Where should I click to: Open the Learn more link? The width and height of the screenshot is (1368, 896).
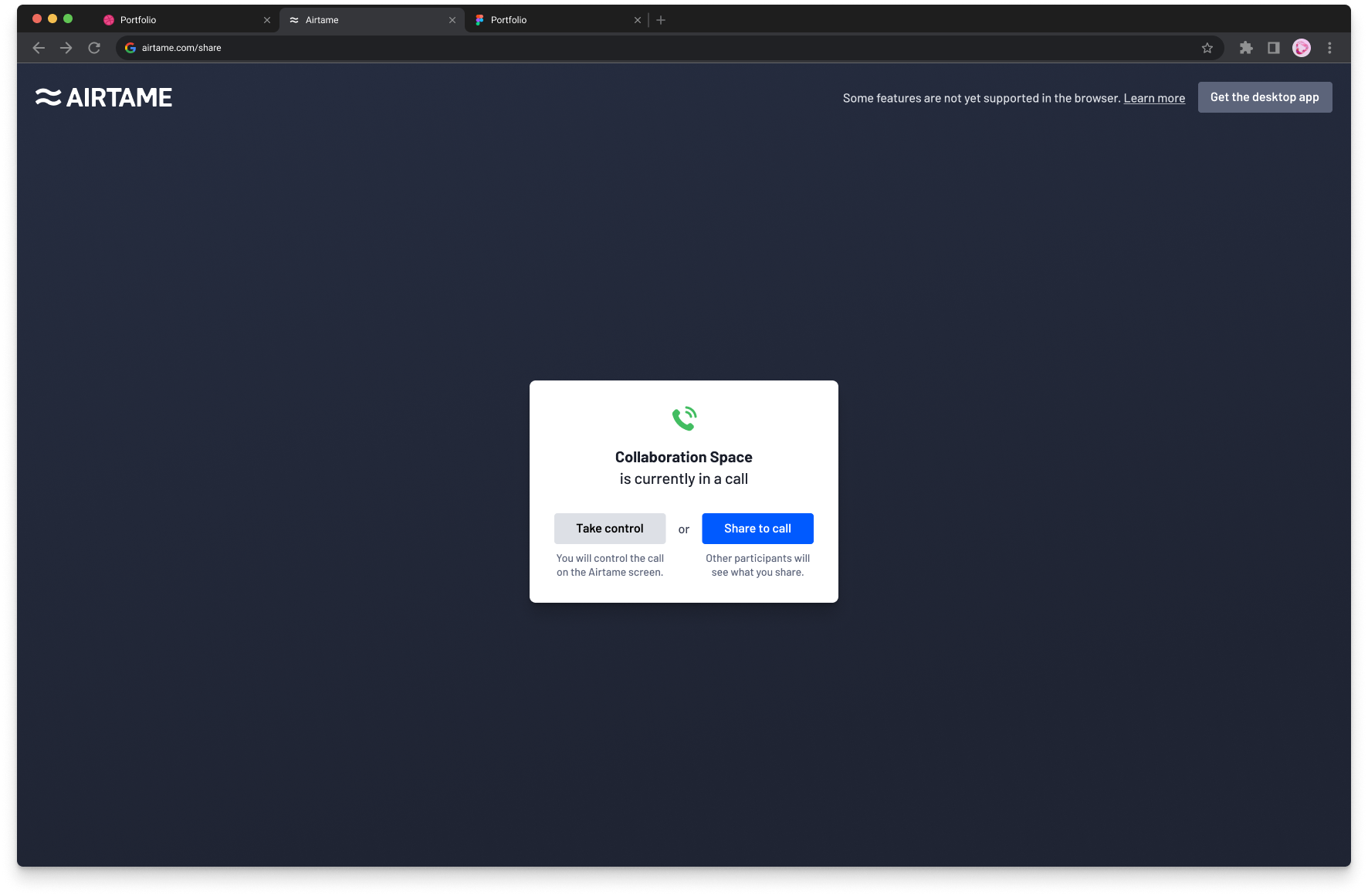(1154, 98)
